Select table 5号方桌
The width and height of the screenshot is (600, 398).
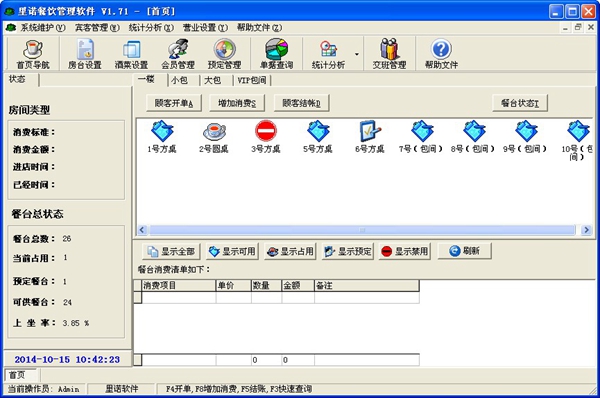click(318, 137)
